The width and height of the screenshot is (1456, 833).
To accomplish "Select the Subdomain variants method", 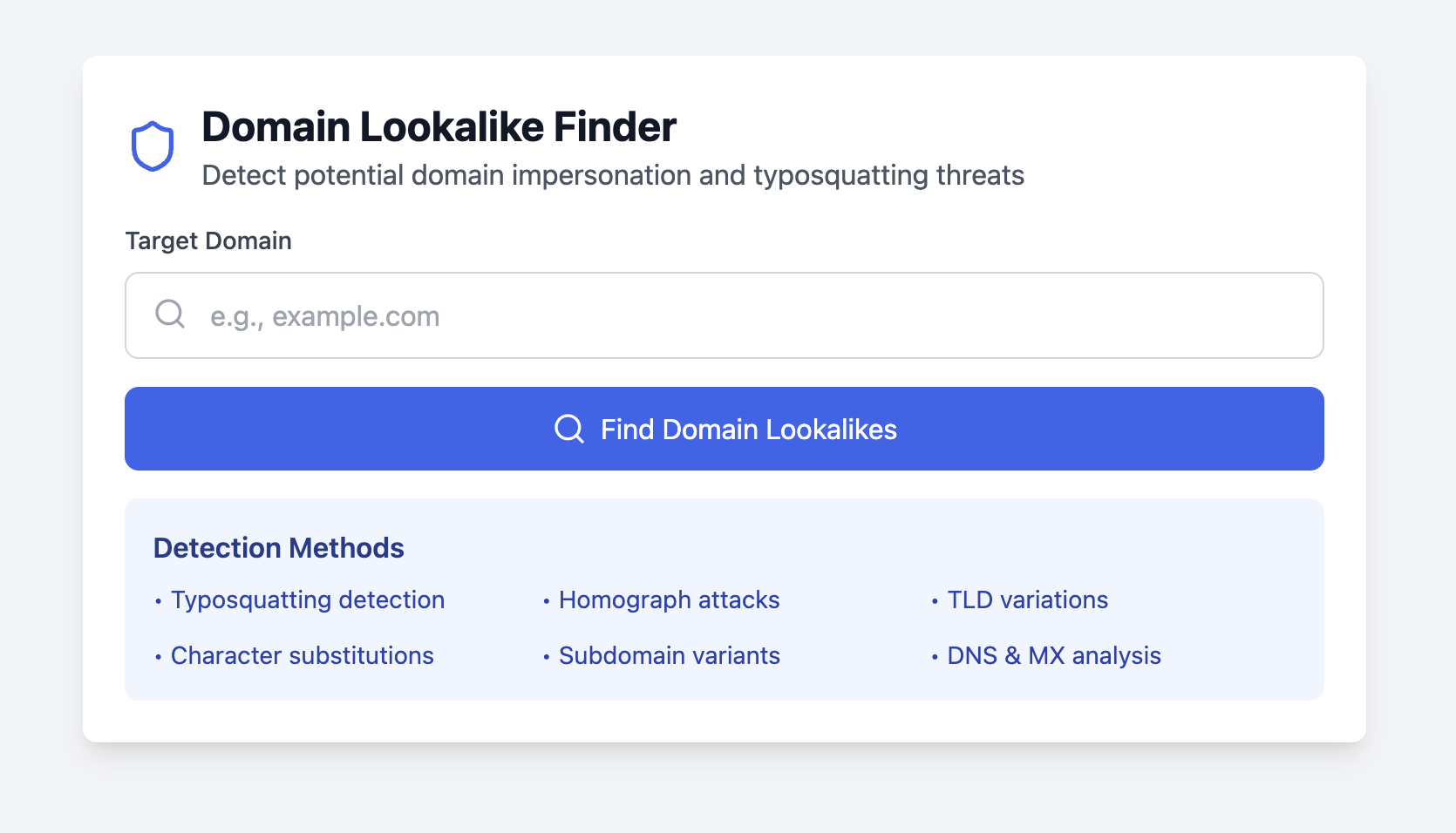I will (669, 656).
